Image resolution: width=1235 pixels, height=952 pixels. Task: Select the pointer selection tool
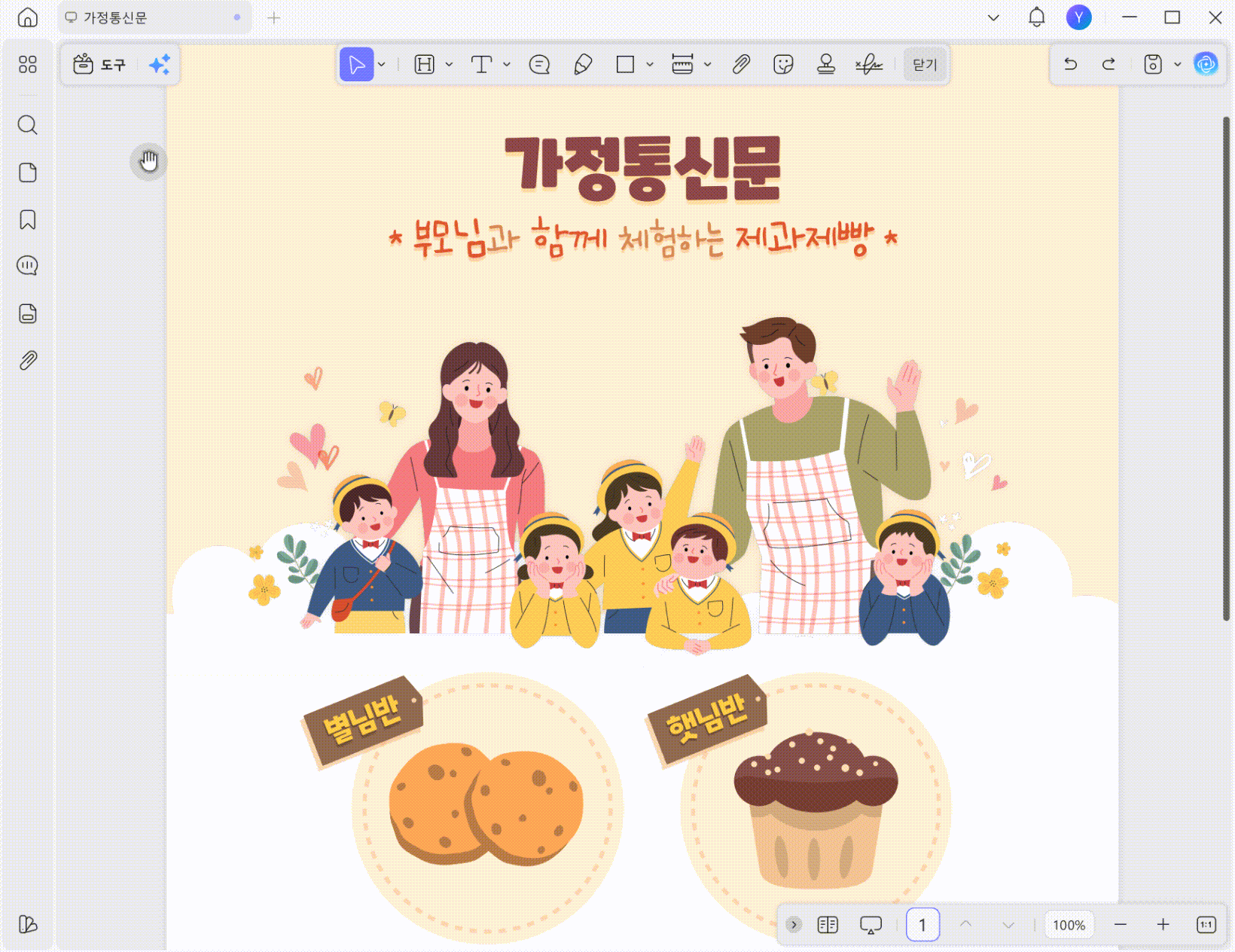(357, 65)
